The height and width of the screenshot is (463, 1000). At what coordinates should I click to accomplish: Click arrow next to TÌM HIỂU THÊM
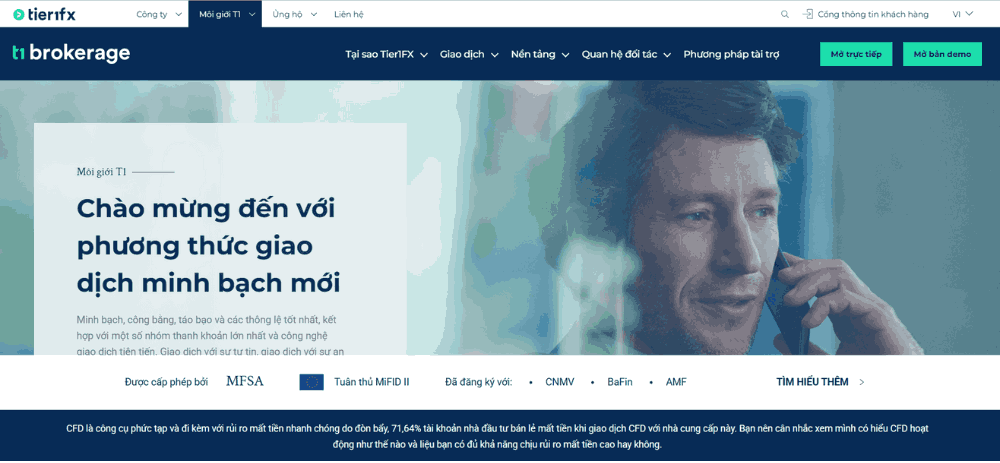862,382
